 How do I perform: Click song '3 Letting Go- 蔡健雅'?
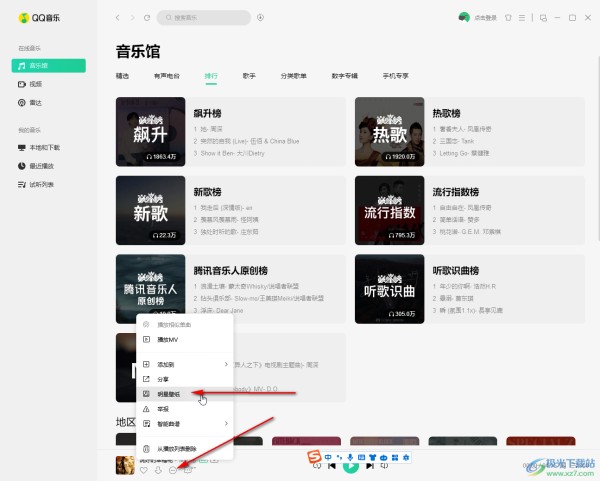(461, 153)
